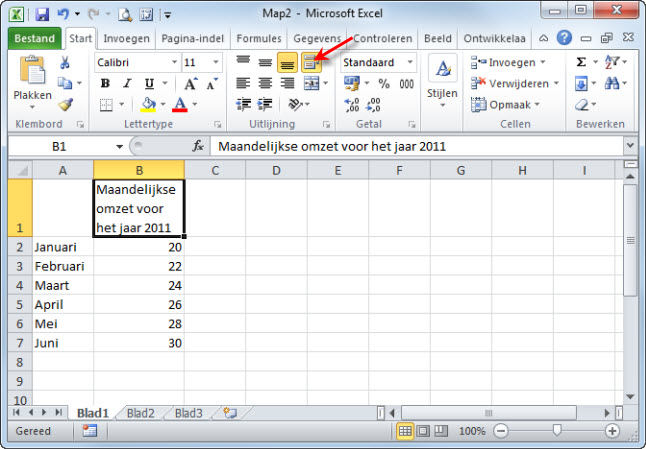Expand the Verwijderen cells dropdown
Viewport: 646px width, 449px height.
[x=556, y=84]
